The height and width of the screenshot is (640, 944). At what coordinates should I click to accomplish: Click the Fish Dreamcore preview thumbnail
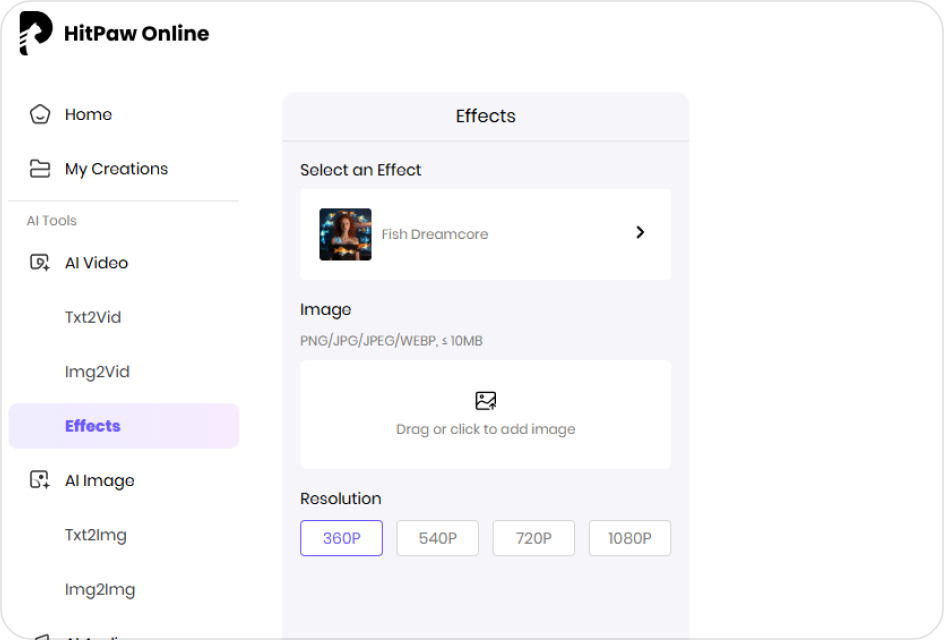[345, 234]
